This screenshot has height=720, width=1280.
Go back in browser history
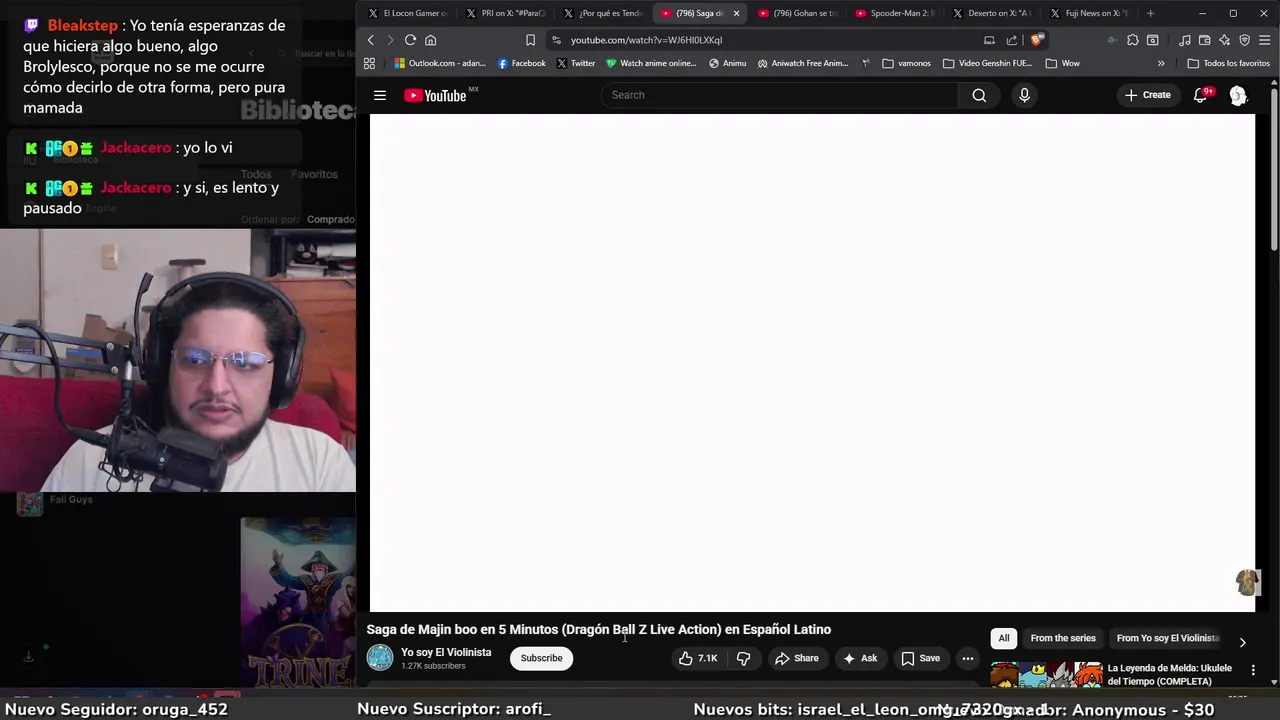pyautogui.click(x=370, y=40)
